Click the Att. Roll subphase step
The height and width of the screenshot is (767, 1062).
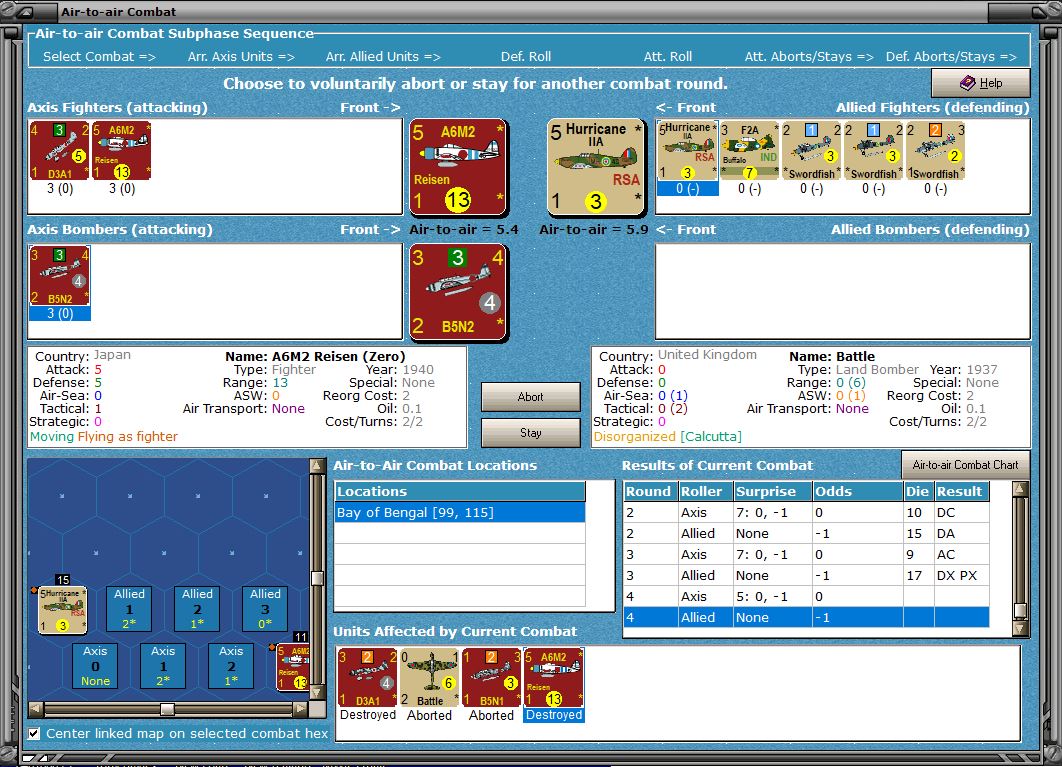click(x=668, y=57)
